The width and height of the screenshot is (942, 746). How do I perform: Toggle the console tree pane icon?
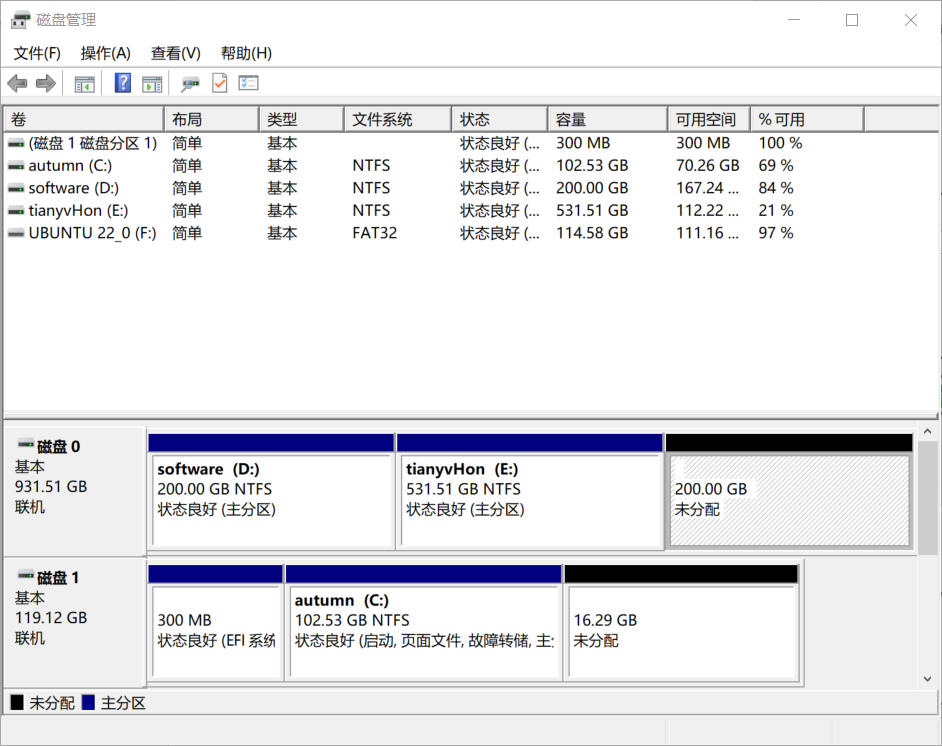(x=85, y=84)
